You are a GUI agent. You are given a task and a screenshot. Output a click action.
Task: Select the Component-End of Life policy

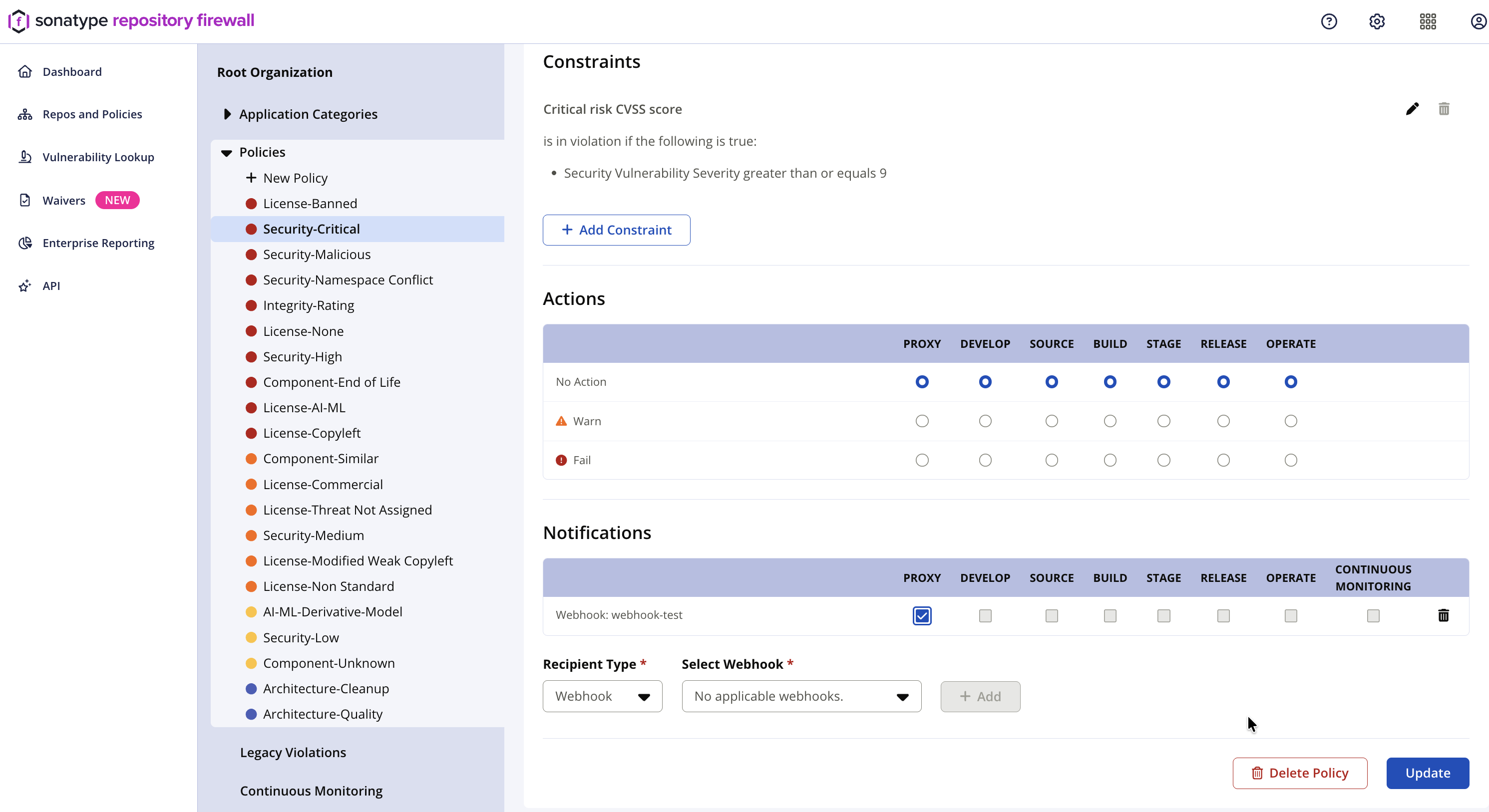coord(331,382)
